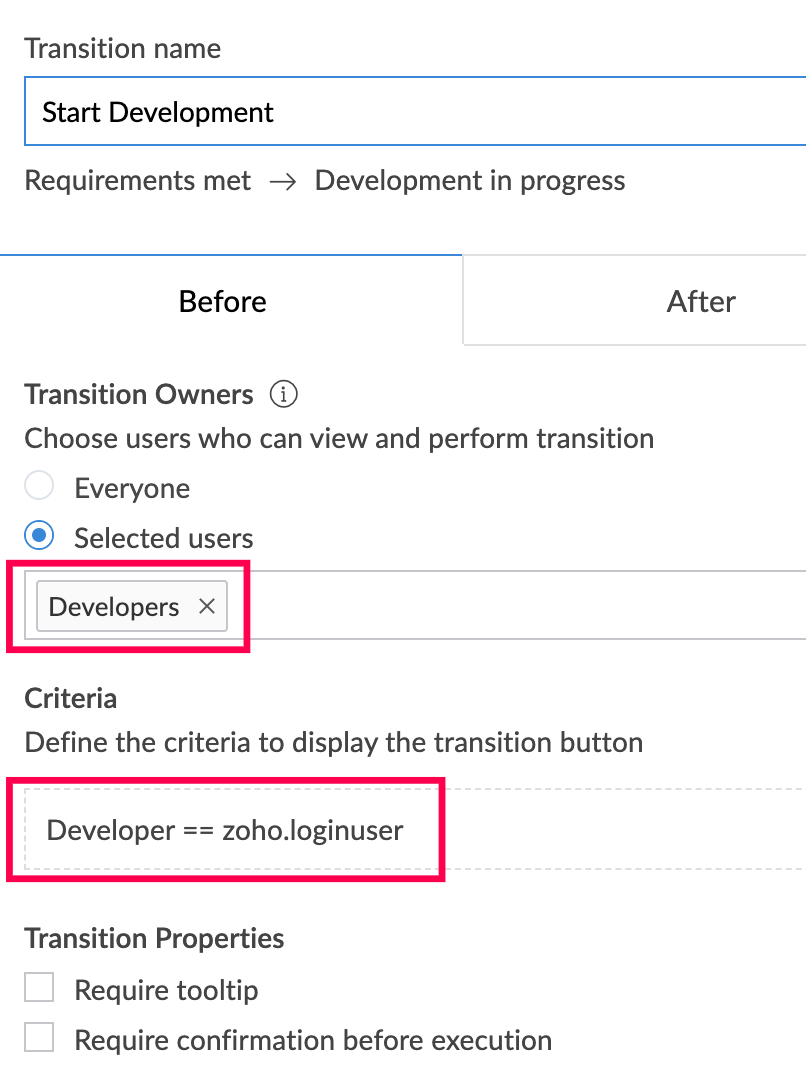Click the info icon beside Transition Owners
Viewport: 806px width, 1084px height.
(x=284, y=395)
